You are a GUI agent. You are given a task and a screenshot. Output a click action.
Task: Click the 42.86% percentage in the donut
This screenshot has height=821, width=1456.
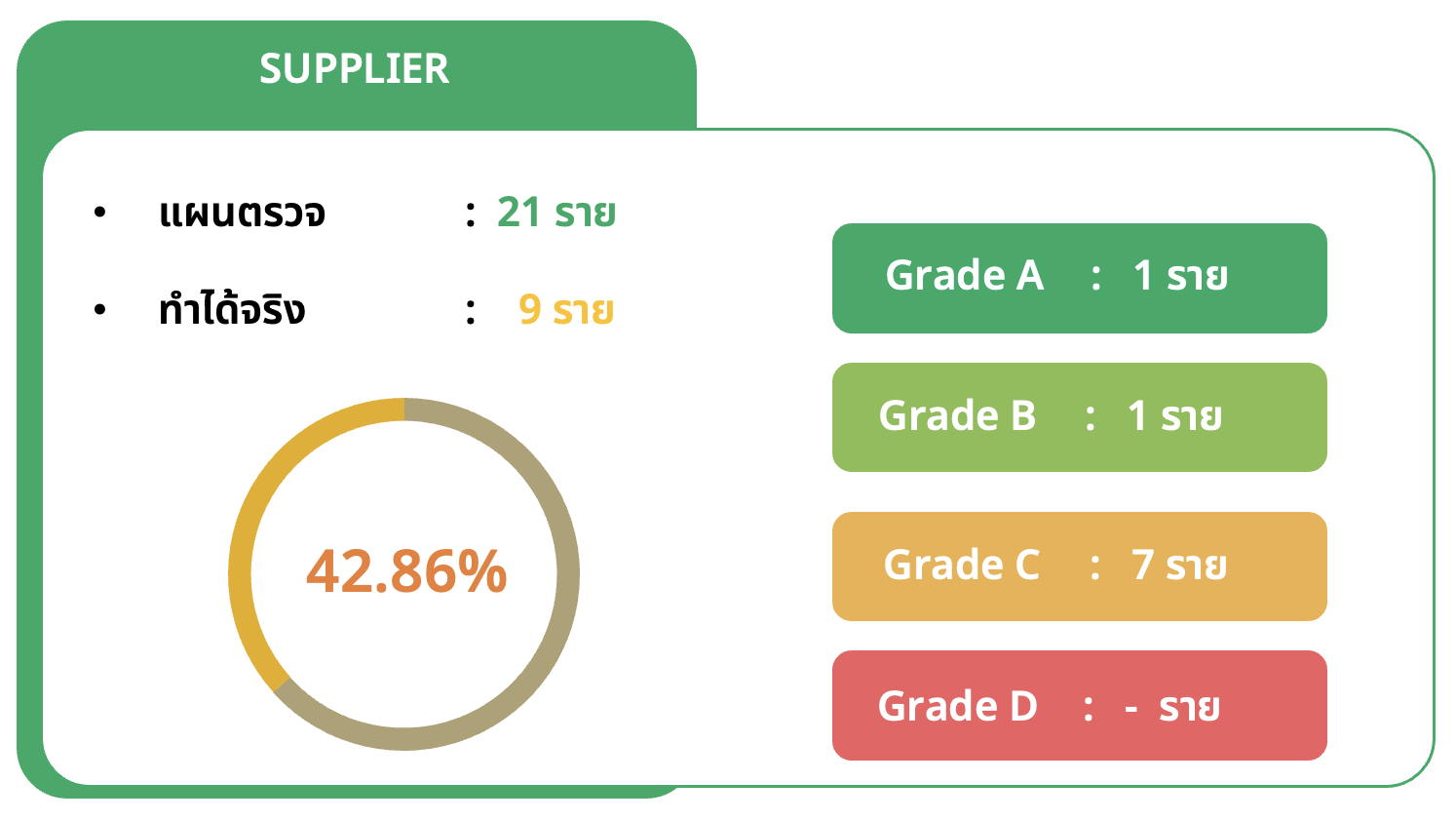pos(406,571)
